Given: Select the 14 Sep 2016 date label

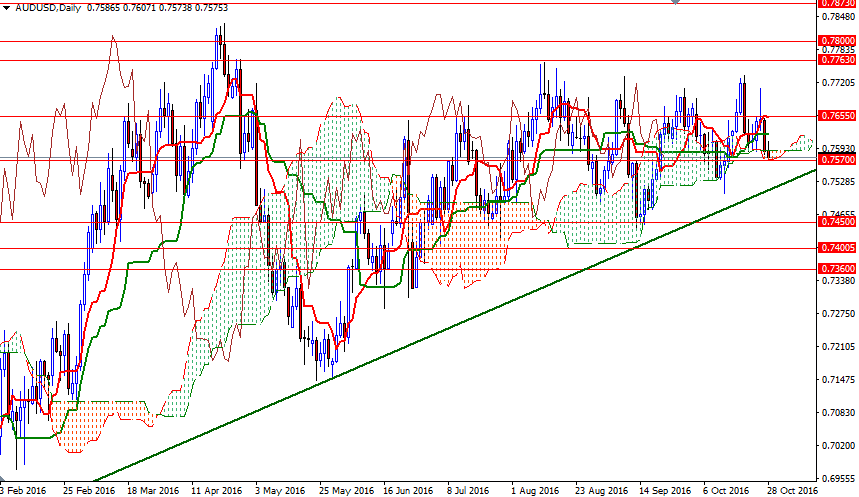Looking at the screenshot, I should 665,490.
